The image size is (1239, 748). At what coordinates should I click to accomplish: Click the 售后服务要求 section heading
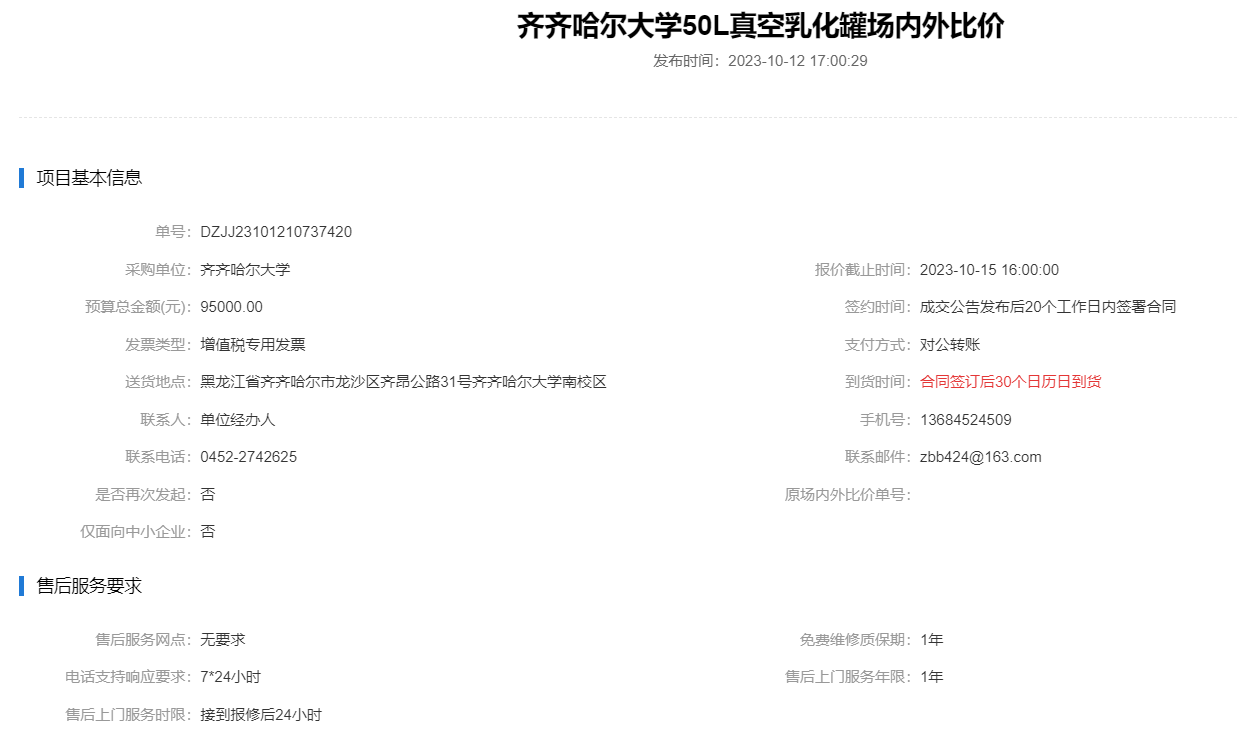pos(89,586)
